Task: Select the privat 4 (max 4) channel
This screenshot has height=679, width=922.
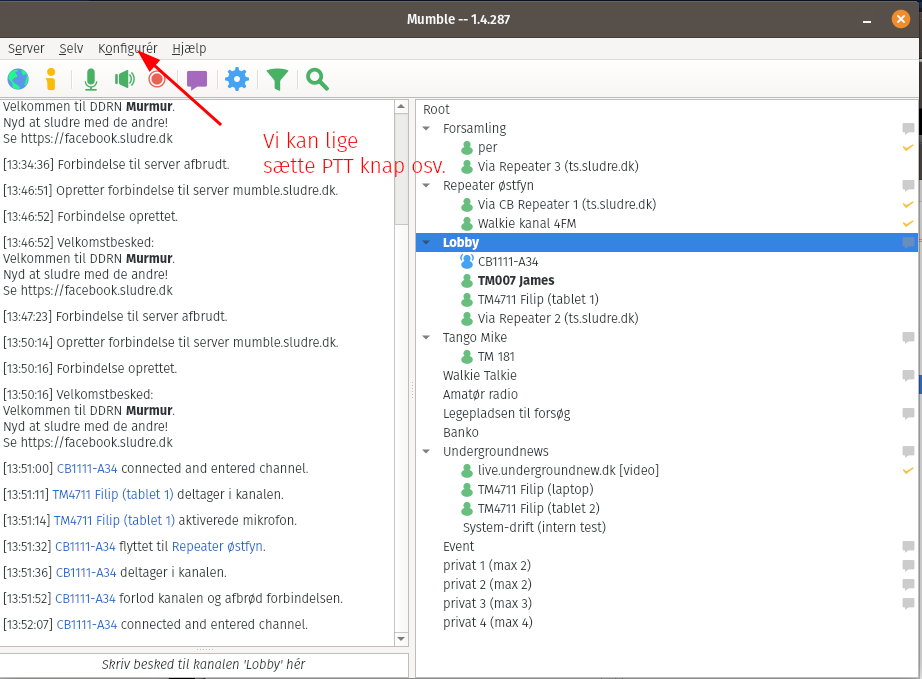Action: pos(488,623)
